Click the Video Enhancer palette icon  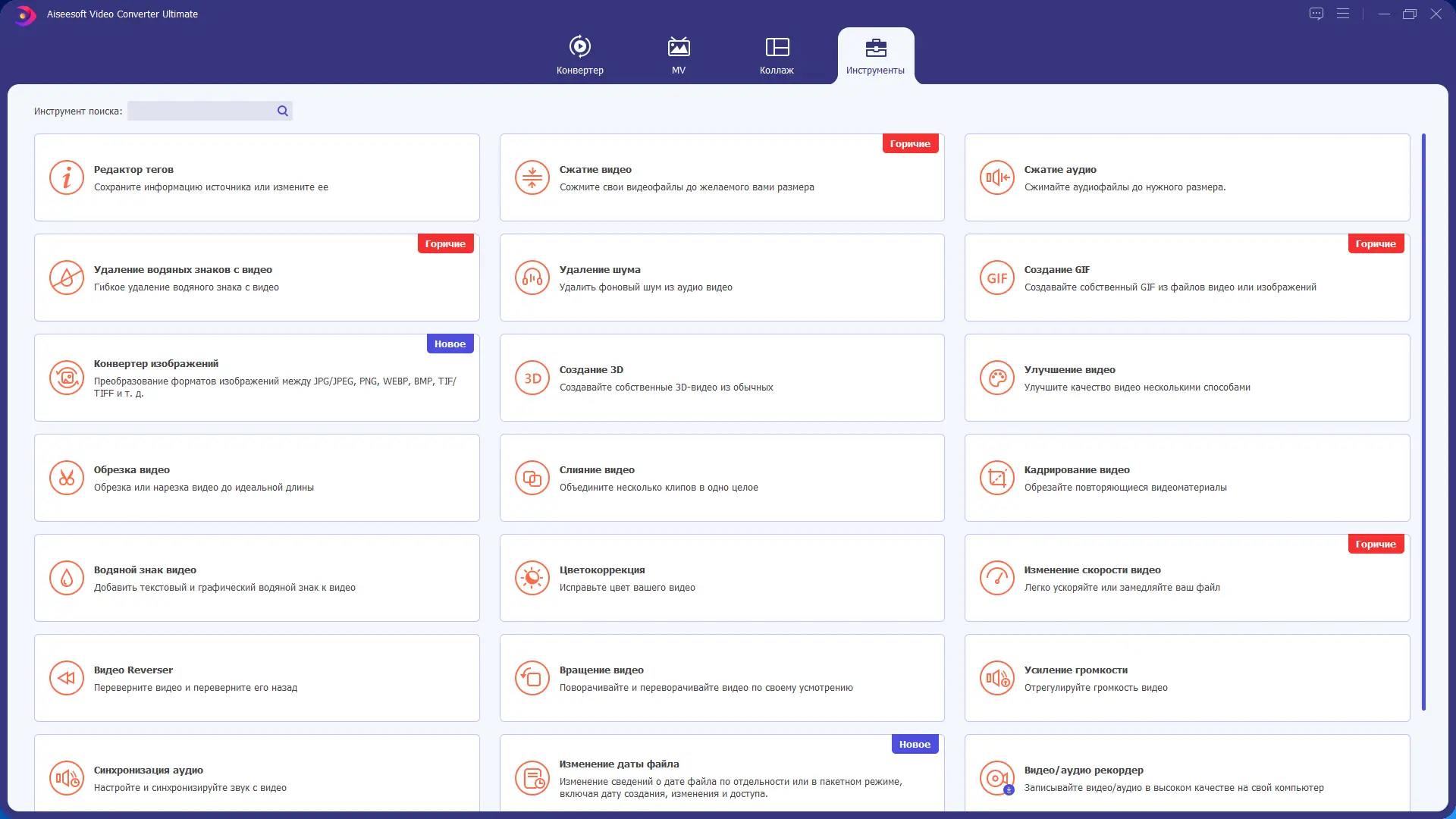996,378
